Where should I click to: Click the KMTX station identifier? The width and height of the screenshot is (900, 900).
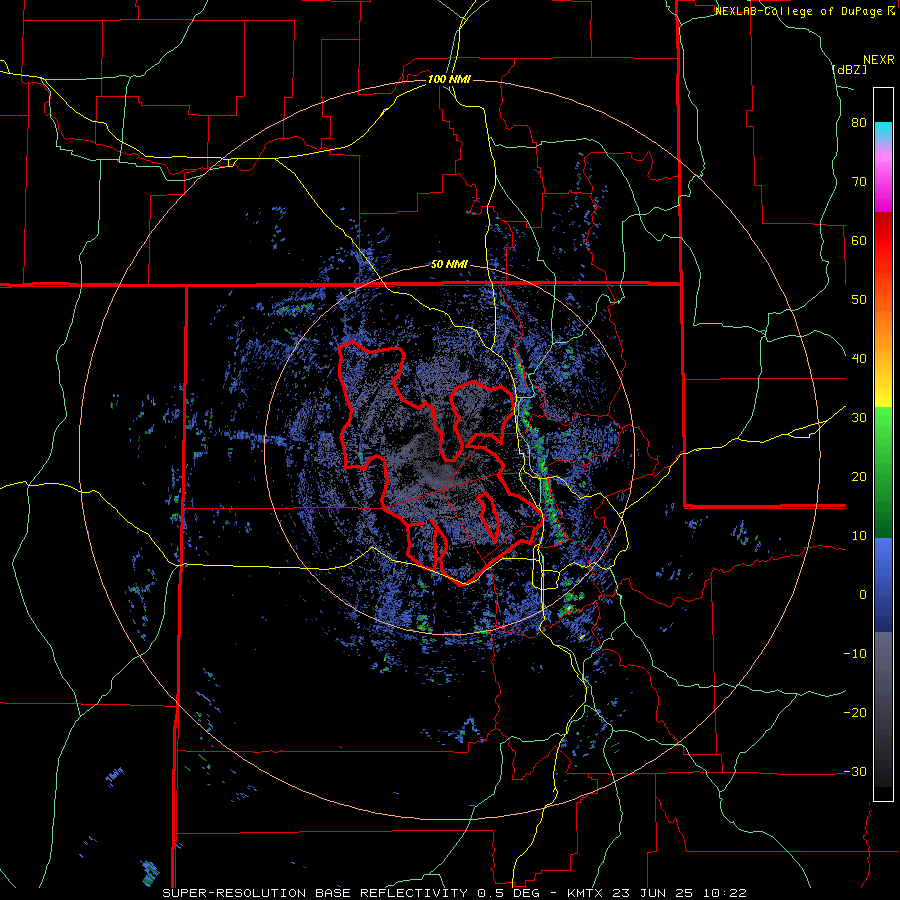[586, 893]
